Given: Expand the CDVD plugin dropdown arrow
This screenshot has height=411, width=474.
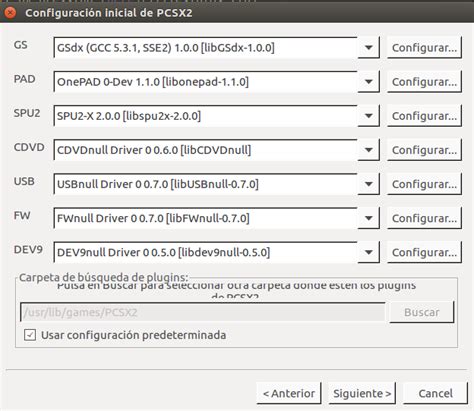Looking at the screenshot, I should pos(368,150).
